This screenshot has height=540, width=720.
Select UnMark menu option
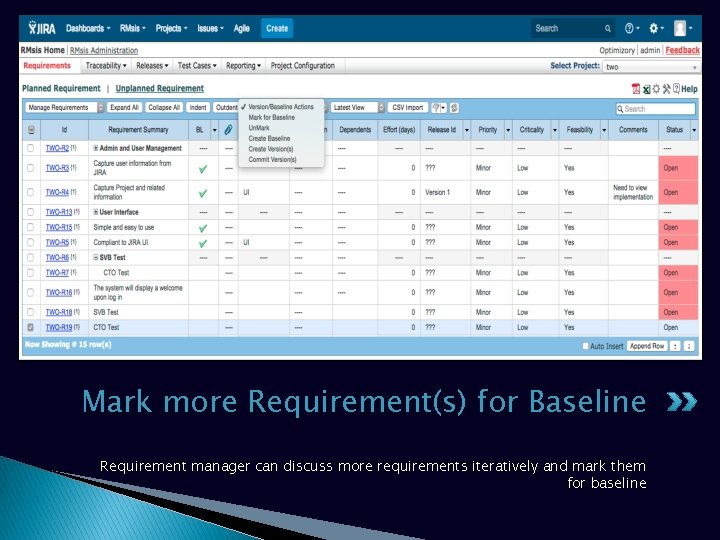click(x=259, y=128)
